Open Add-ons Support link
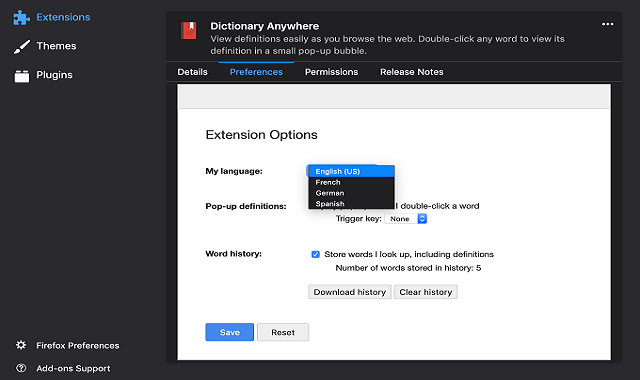This screenshot has width=640, height=380. pyautogui.click(x=73, y=368)
